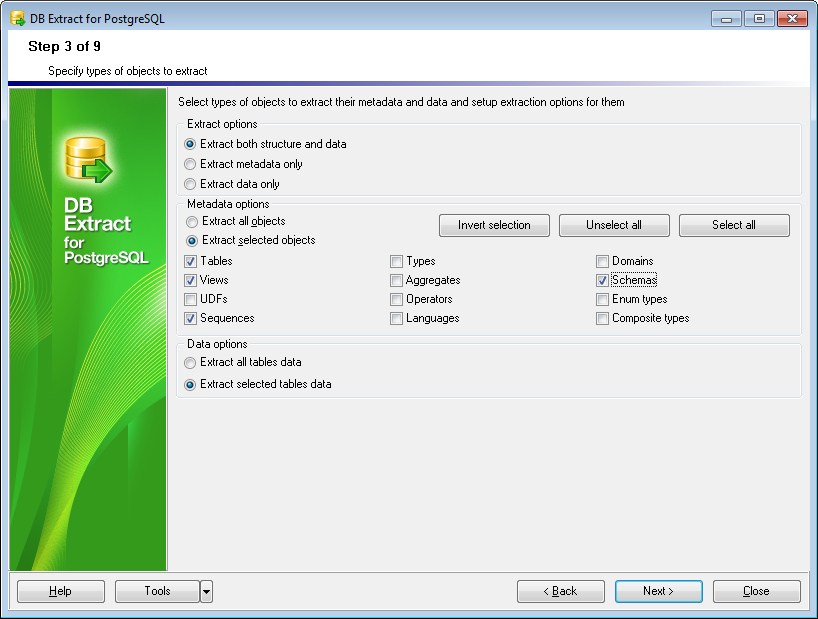Screen dimensions: 818x619
Task: Enable the Enum types checkbox
Action: click(x=603, y=299)
